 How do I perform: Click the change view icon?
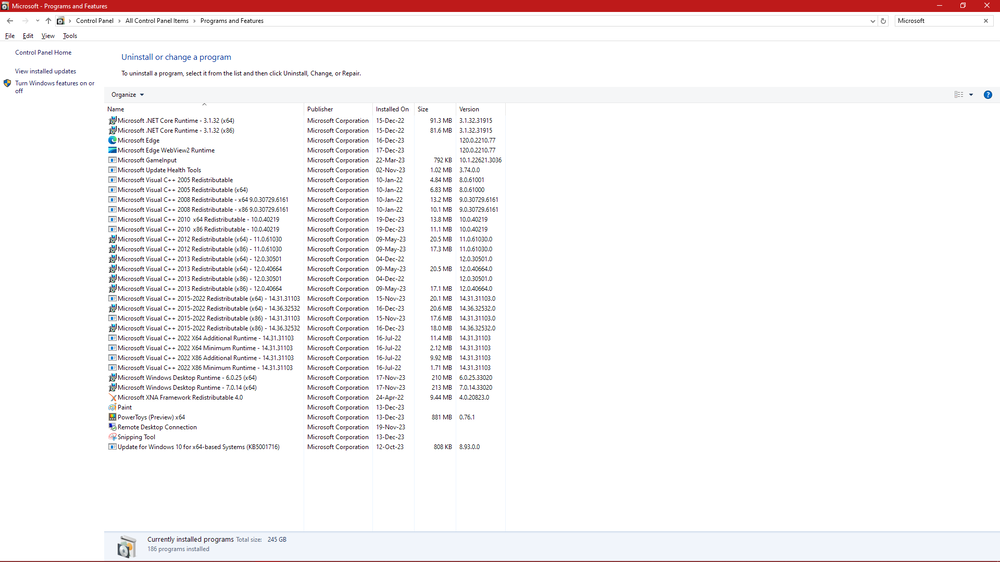coord(959,94)
